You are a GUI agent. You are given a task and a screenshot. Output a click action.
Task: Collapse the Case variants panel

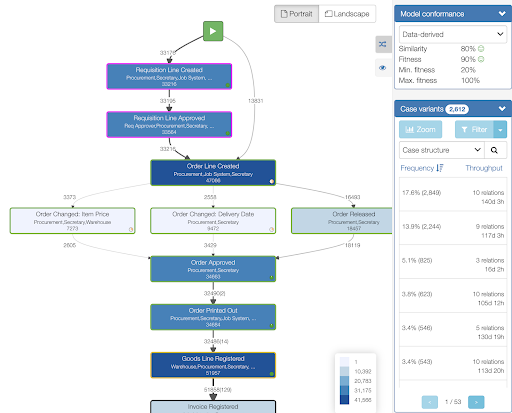click(x=502, y=109)
